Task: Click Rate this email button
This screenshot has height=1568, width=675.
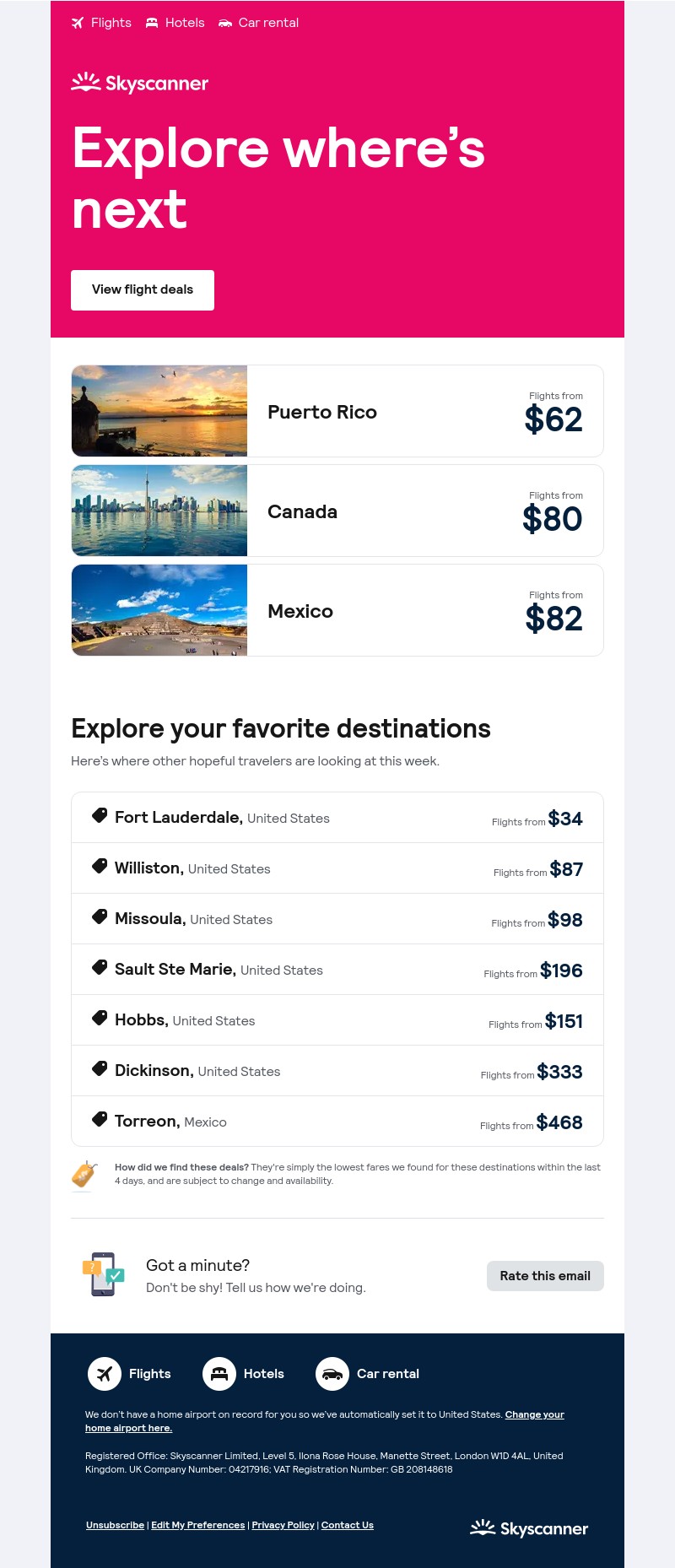Action: point(545,1276)
